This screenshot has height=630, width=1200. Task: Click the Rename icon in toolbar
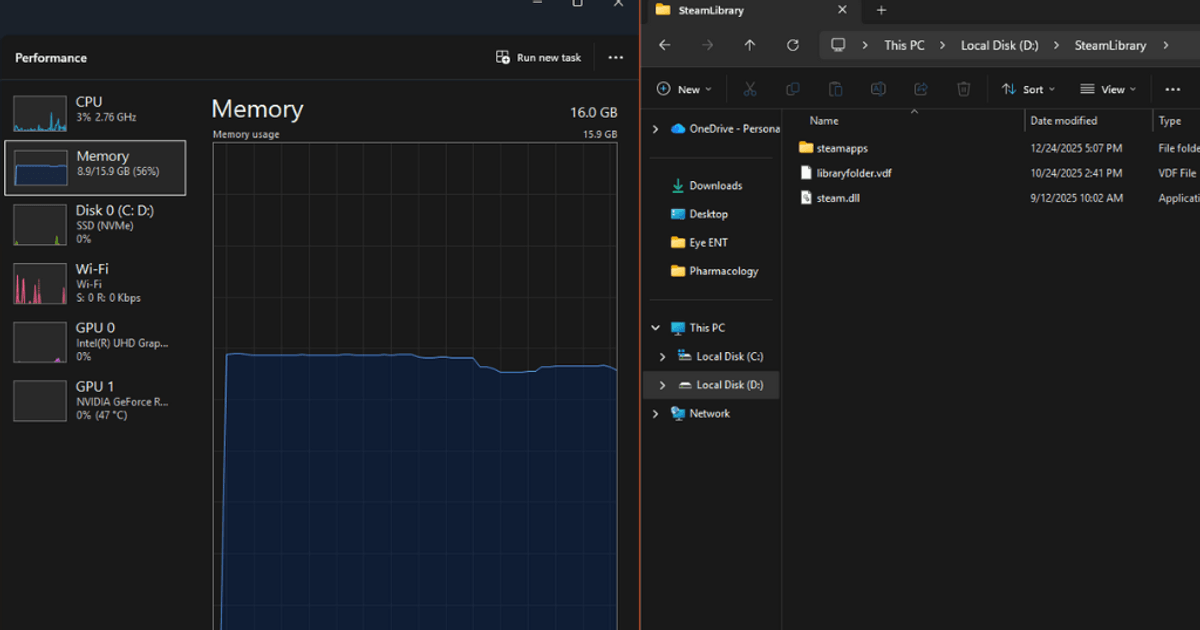(x=878, y=89)
